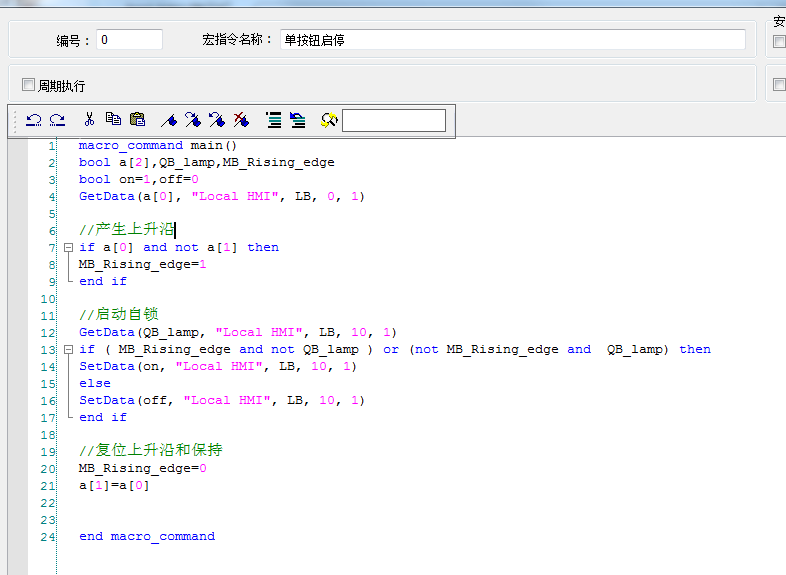This screenshot has width=786, height=575.
Task: Click the Cut scissors icon
Action: 89,120
